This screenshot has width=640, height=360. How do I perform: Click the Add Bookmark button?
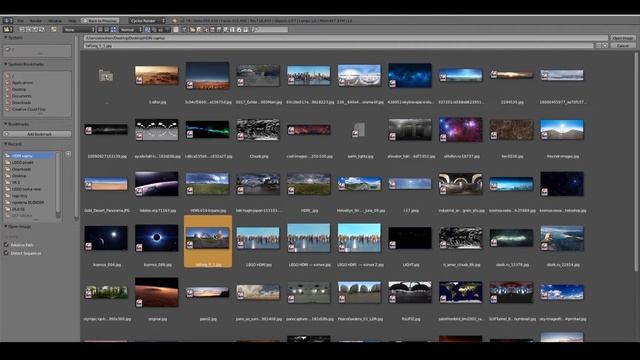point(38,134)
